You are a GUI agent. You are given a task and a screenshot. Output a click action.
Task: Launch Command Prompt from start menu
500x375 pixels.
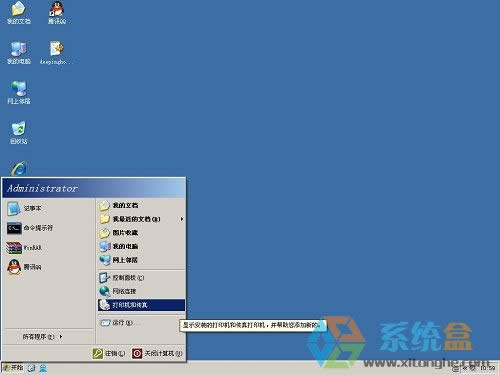tap(48, 228)
